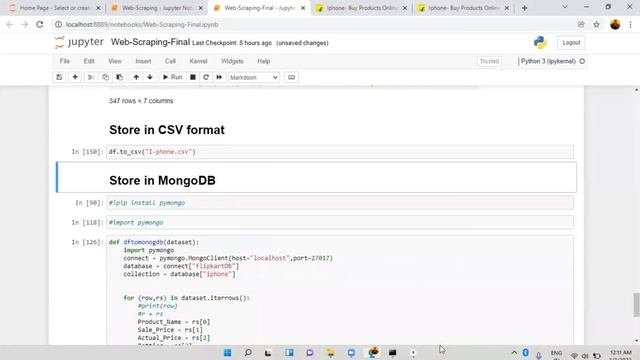
Task: Insert cell below with plus icon
Action: (x=75, y=77)
